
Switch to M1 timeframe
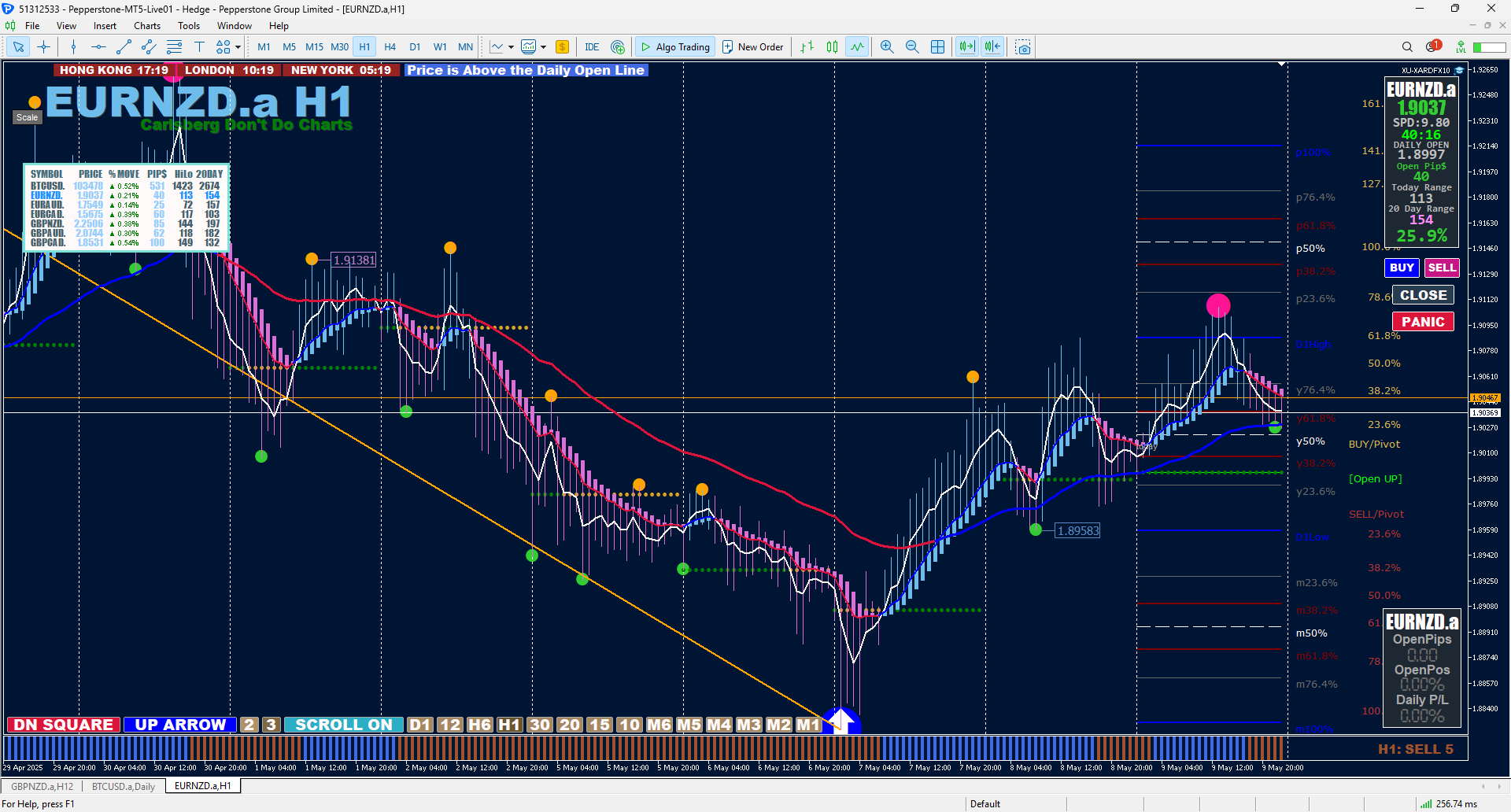point(264,47)
